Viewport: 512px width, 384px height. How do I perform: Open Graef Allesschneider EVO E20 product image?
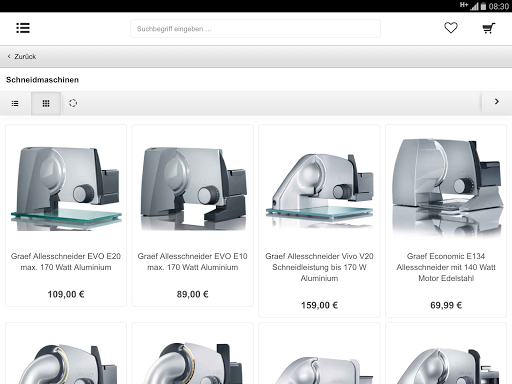coord(66,188)
